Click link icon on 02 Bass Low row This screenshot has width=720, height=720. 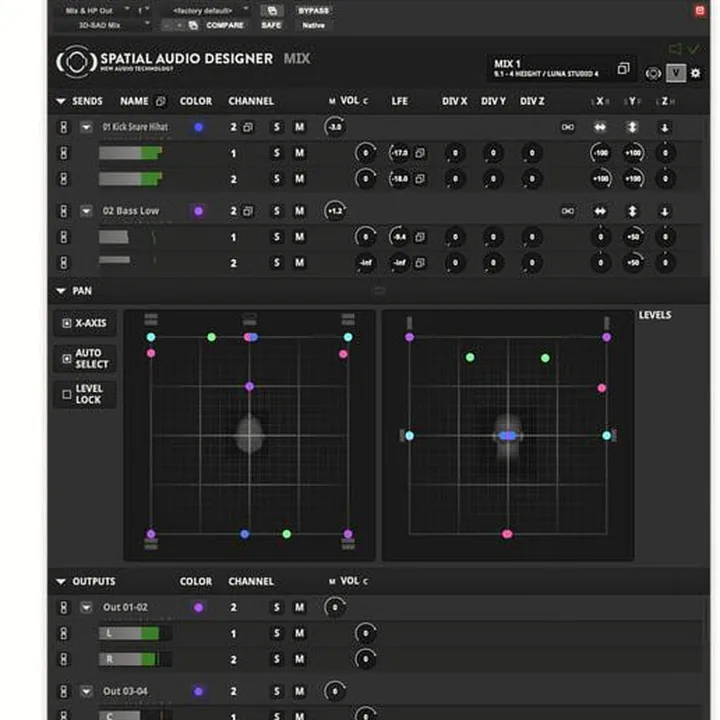(x=568, y=211)
